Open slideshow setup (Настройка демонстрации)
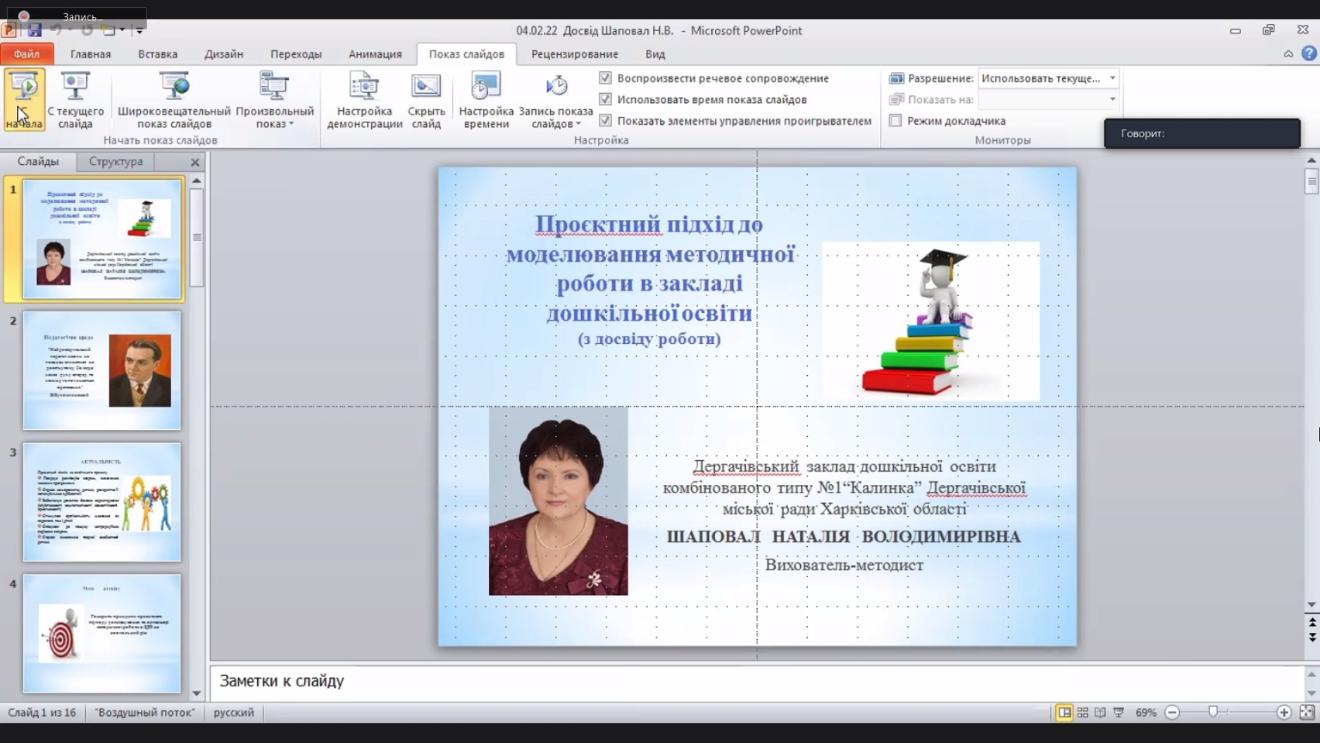This screenshot has width=1320, height=743. coord(364,98)
